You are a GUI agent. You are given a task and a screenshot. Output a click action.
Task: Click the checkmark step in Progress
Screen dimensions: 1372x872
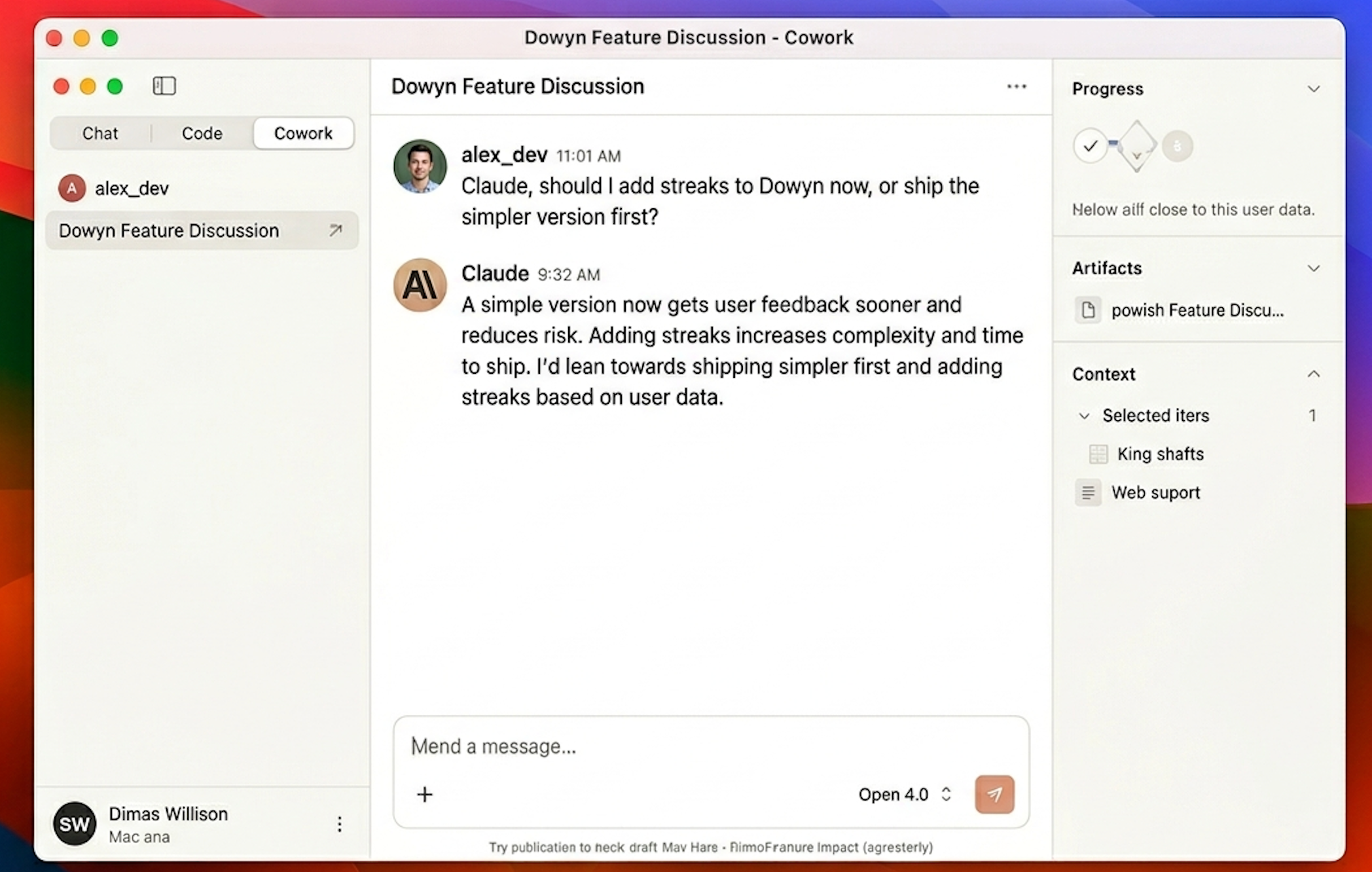1090,146
